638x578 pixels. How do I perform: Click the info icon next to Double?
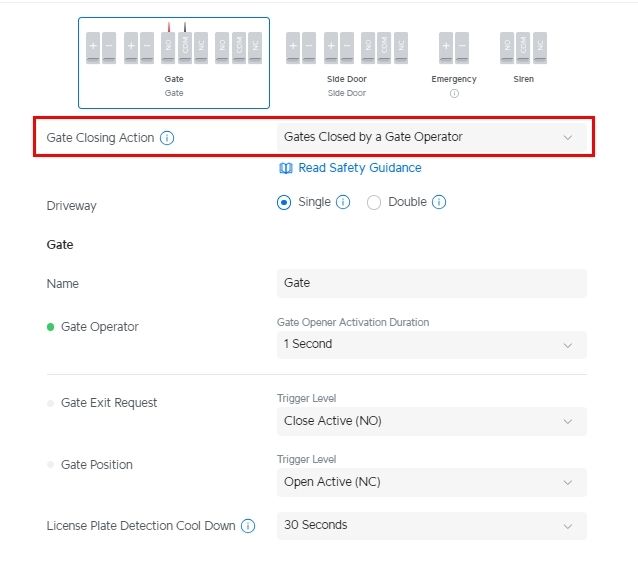(439, 202)
